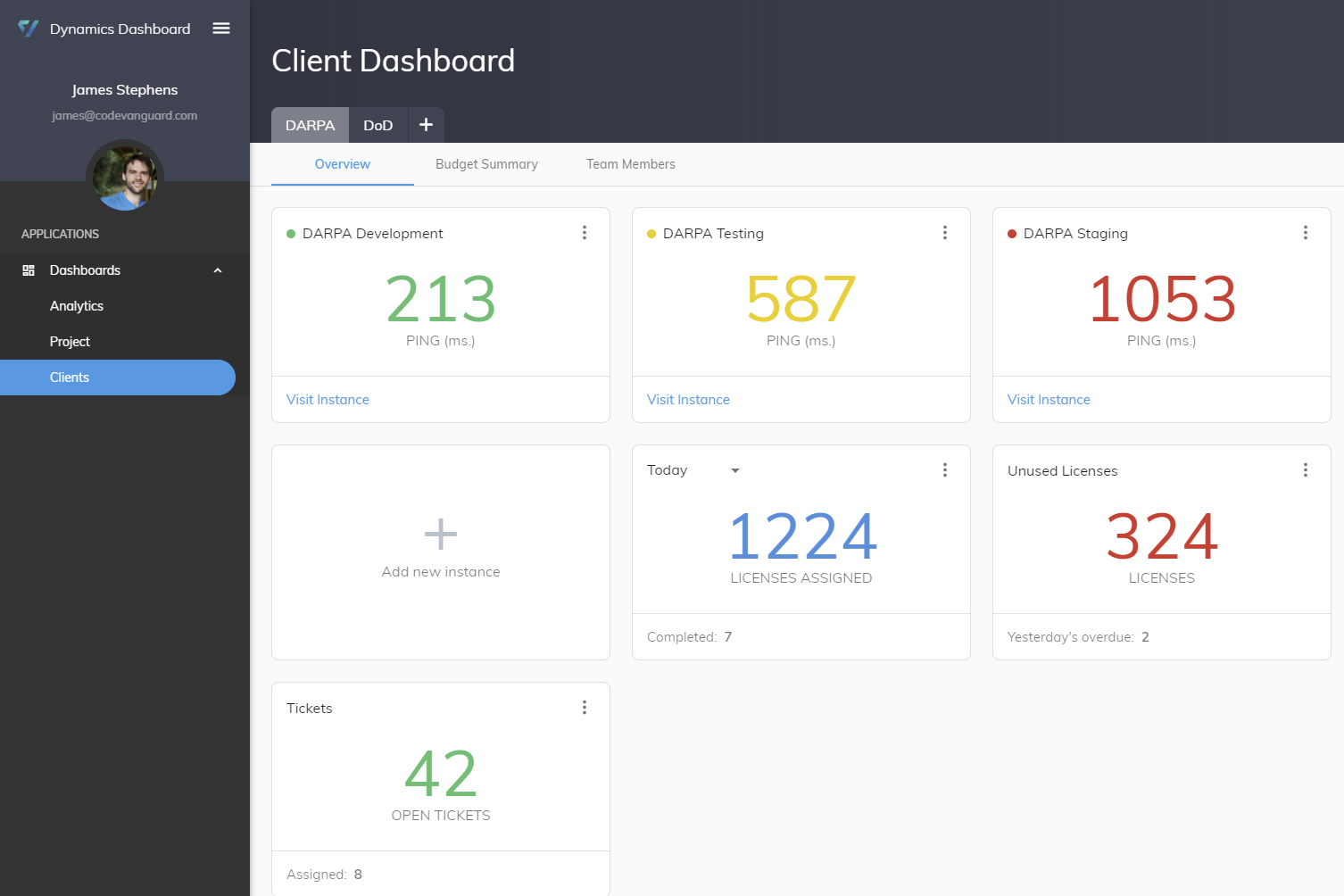Click the james@codevanguard.com email

point(125,115)
